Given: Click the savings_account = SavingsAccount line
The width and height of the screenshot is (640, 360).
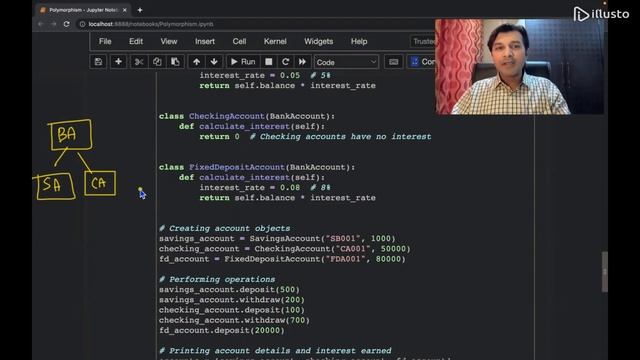Looking at the screenshot, I should point(277,239).
